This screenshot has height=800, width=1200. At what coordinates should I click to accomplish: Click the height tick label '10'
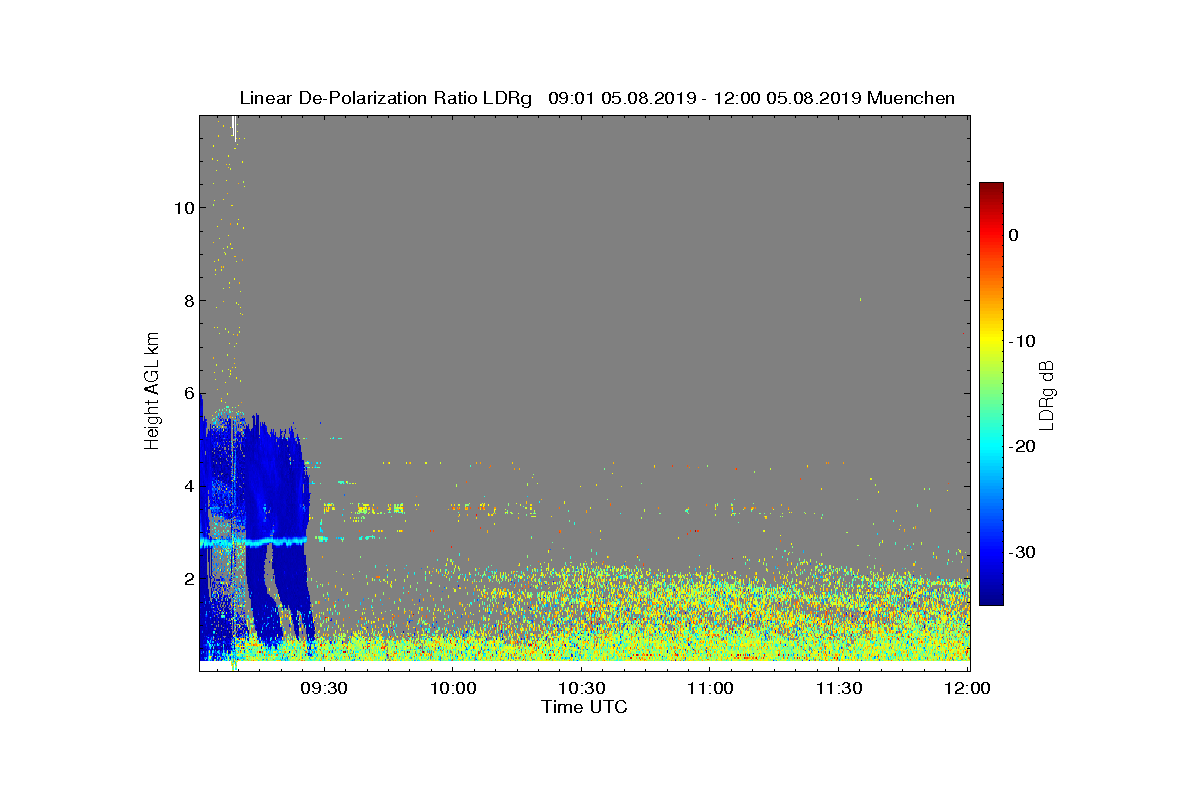(x=182, y=208)
